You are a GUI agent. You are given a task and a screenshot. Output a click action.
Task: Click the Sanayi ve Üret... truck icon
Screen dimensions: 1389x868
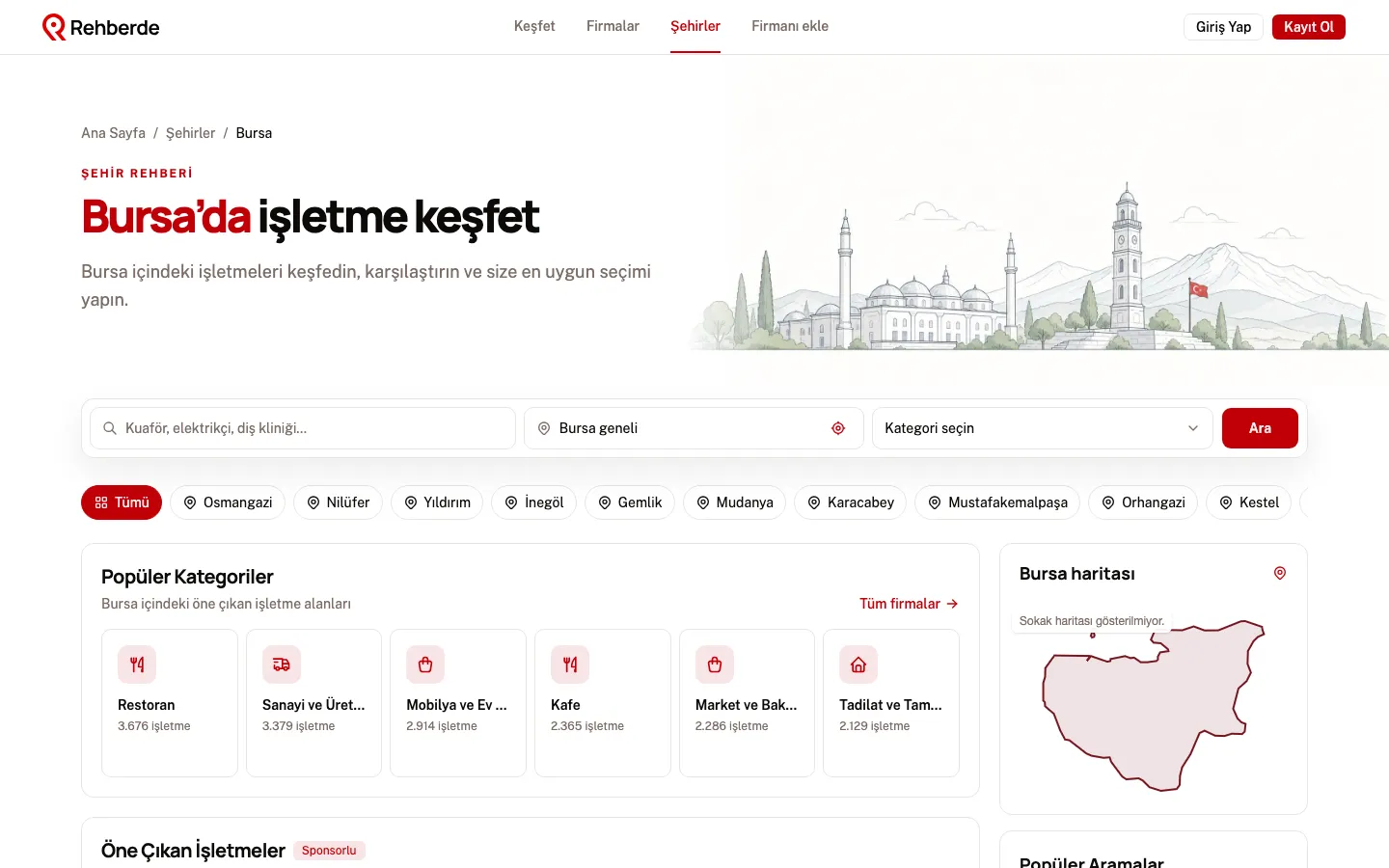click(282, 665)
